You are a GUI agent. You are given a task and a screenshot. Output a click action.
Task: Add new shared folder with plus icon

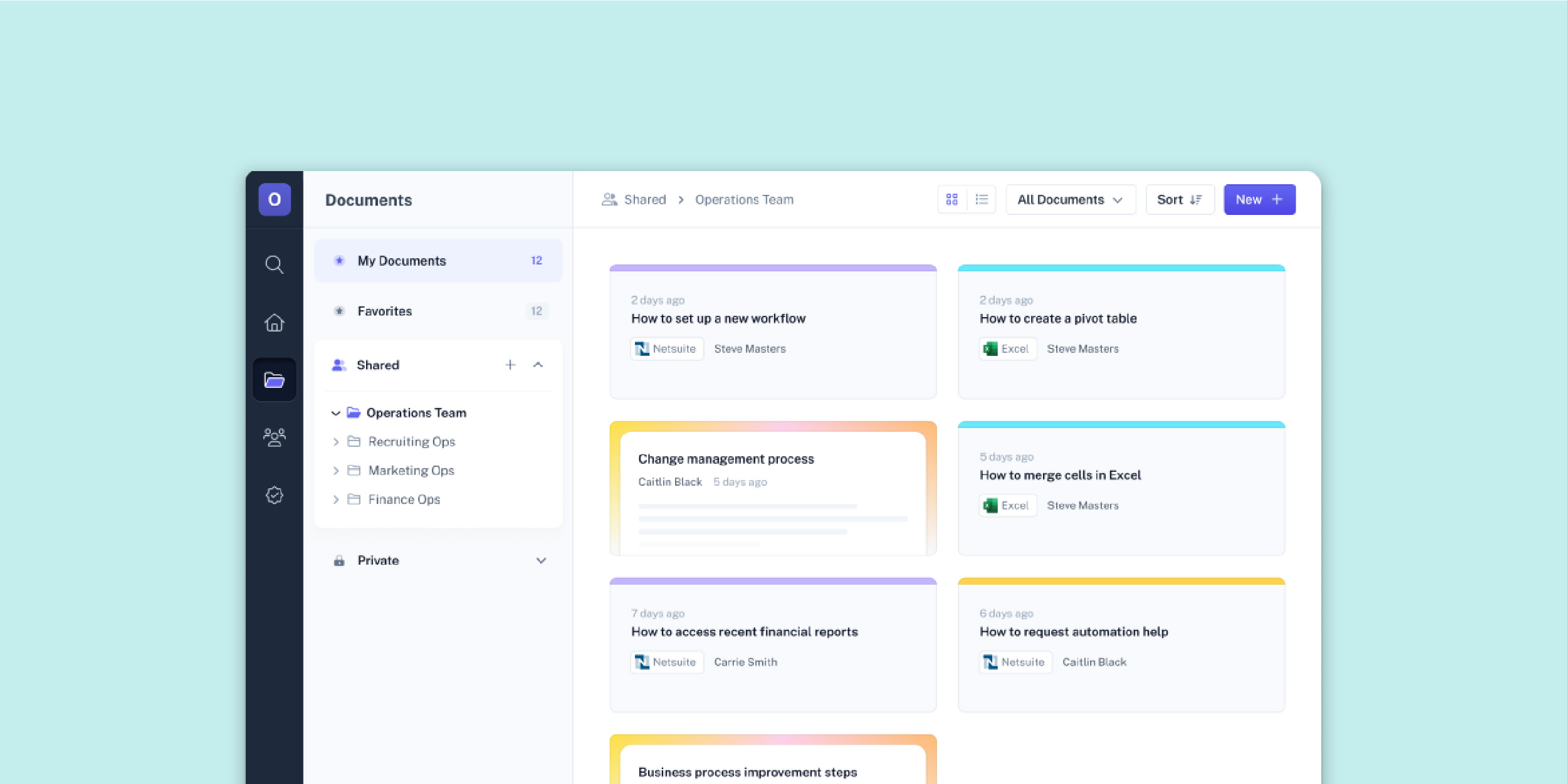[x=510, y=365]
